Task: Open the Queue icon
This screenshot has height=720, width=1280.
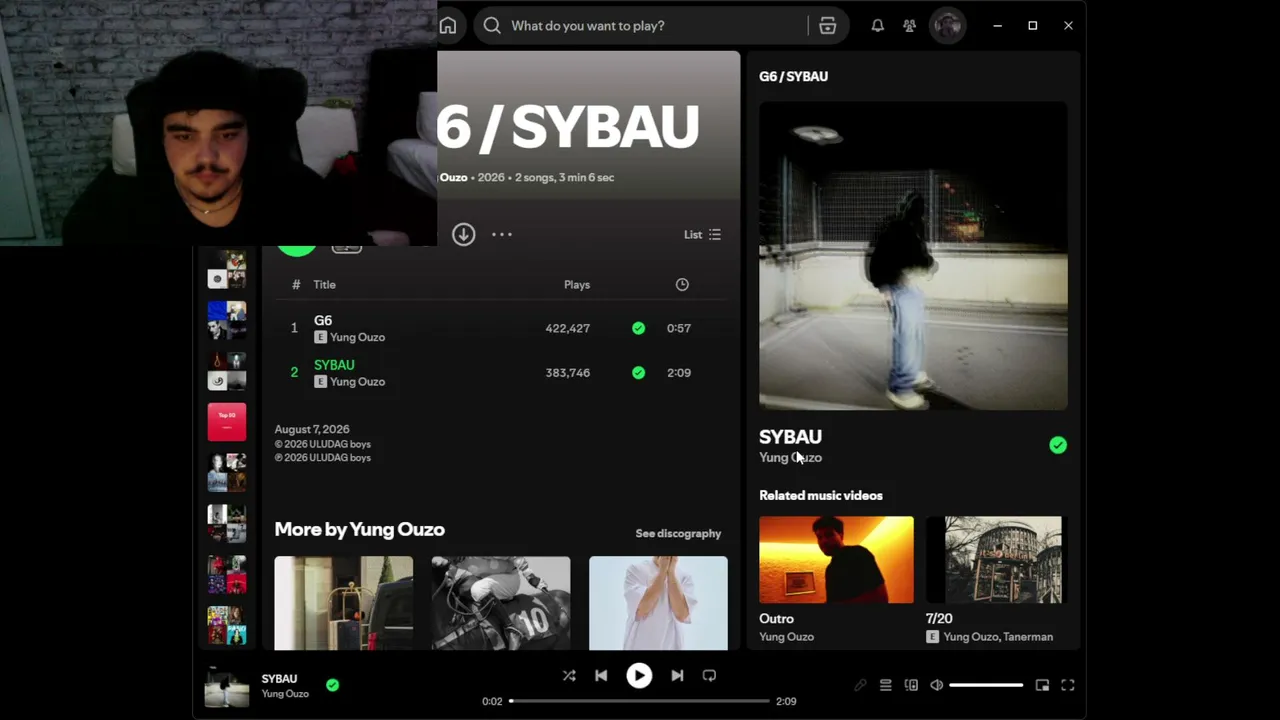Action: point(885,685)
